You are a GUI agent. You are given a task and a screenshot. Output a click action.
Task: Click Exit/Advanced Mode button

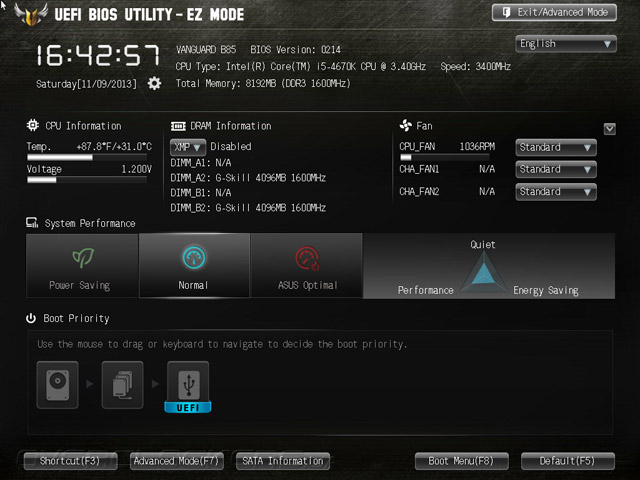pyautogui.click(x=554, y=13)
